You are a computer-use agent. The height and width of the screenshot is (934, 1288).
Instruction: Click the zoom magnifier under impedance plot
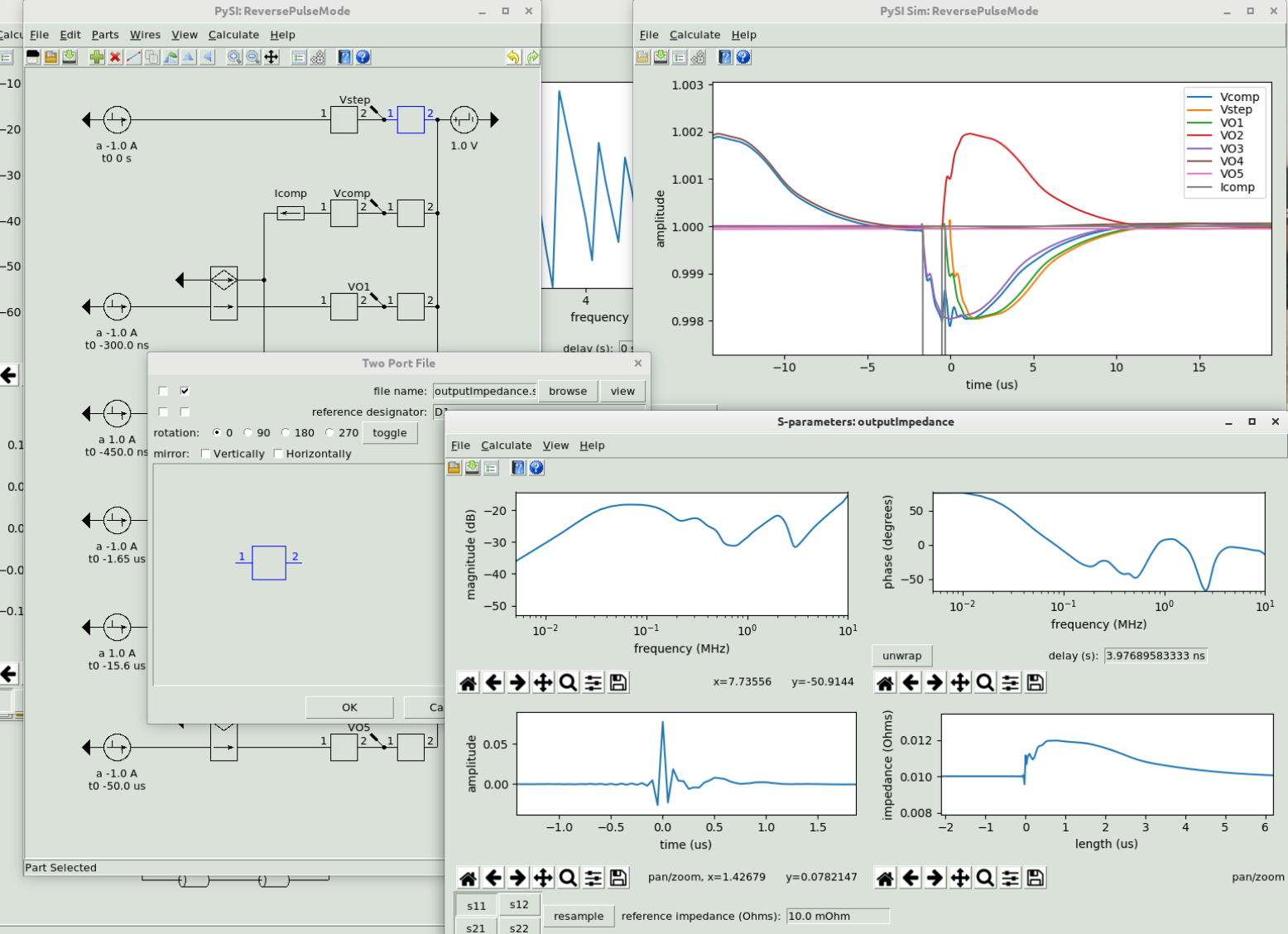point(985,878)
